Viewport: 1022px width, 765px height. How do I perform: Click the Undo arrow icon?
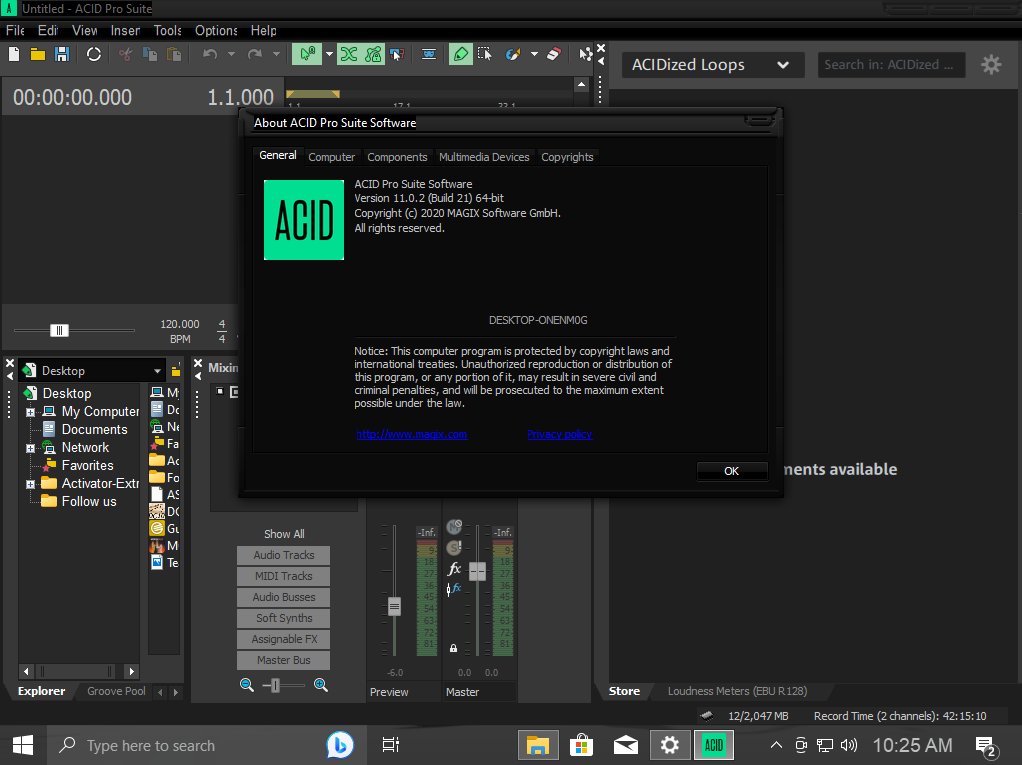[210, 54]
